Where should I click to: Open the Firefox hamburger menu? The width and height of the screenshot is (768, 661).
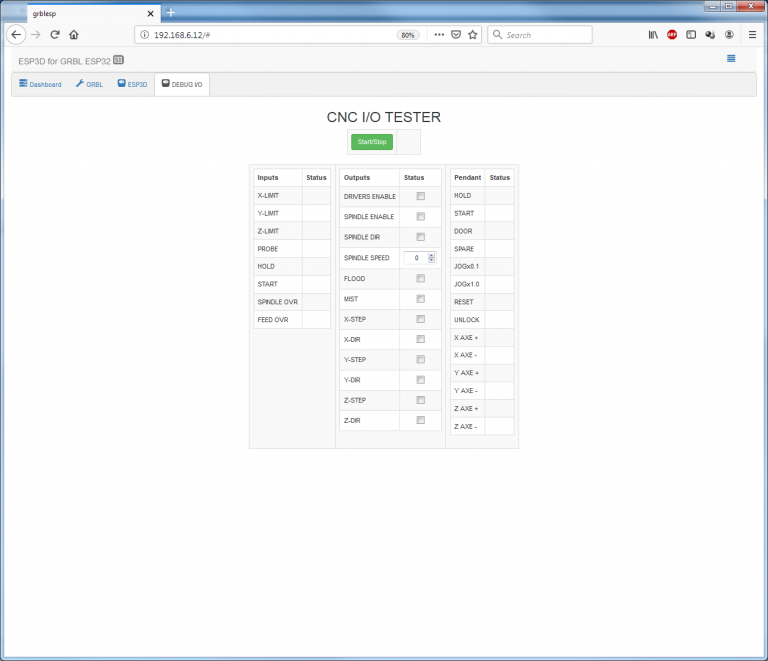[752, 35]
